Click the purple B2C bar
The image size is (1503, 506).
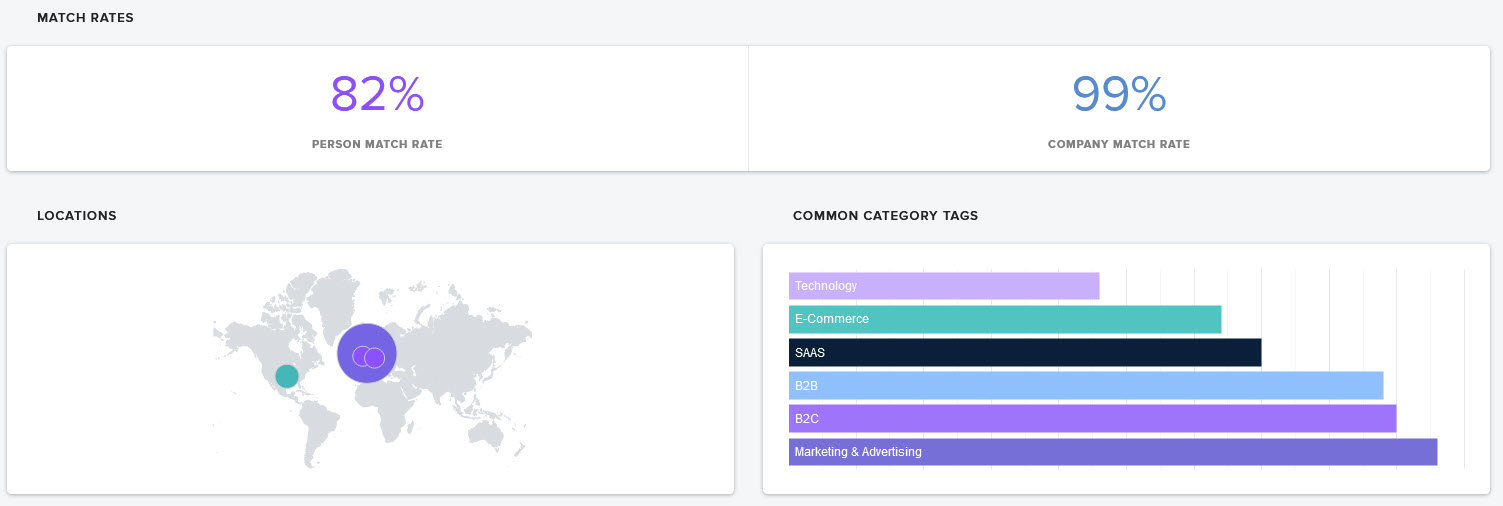pyautogui.click(x=1092, y=418)
